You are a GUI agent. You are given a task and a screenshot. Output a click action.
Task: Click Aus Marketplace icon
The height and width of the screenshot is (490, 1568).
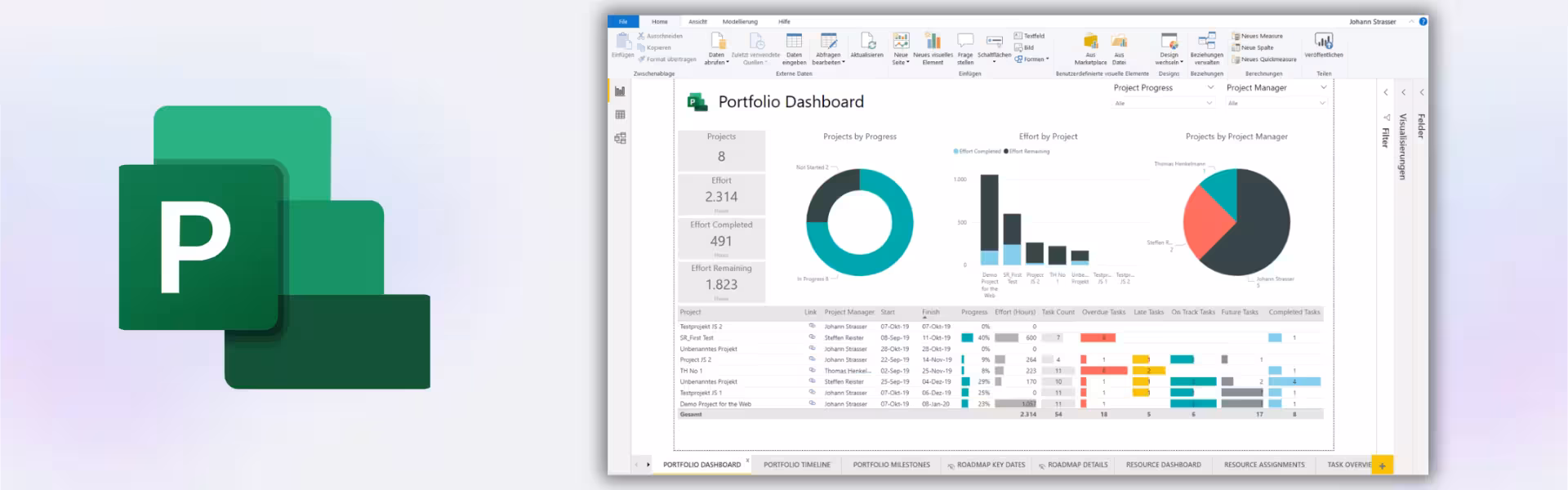pyautogui.click(x=1090, y=41)
